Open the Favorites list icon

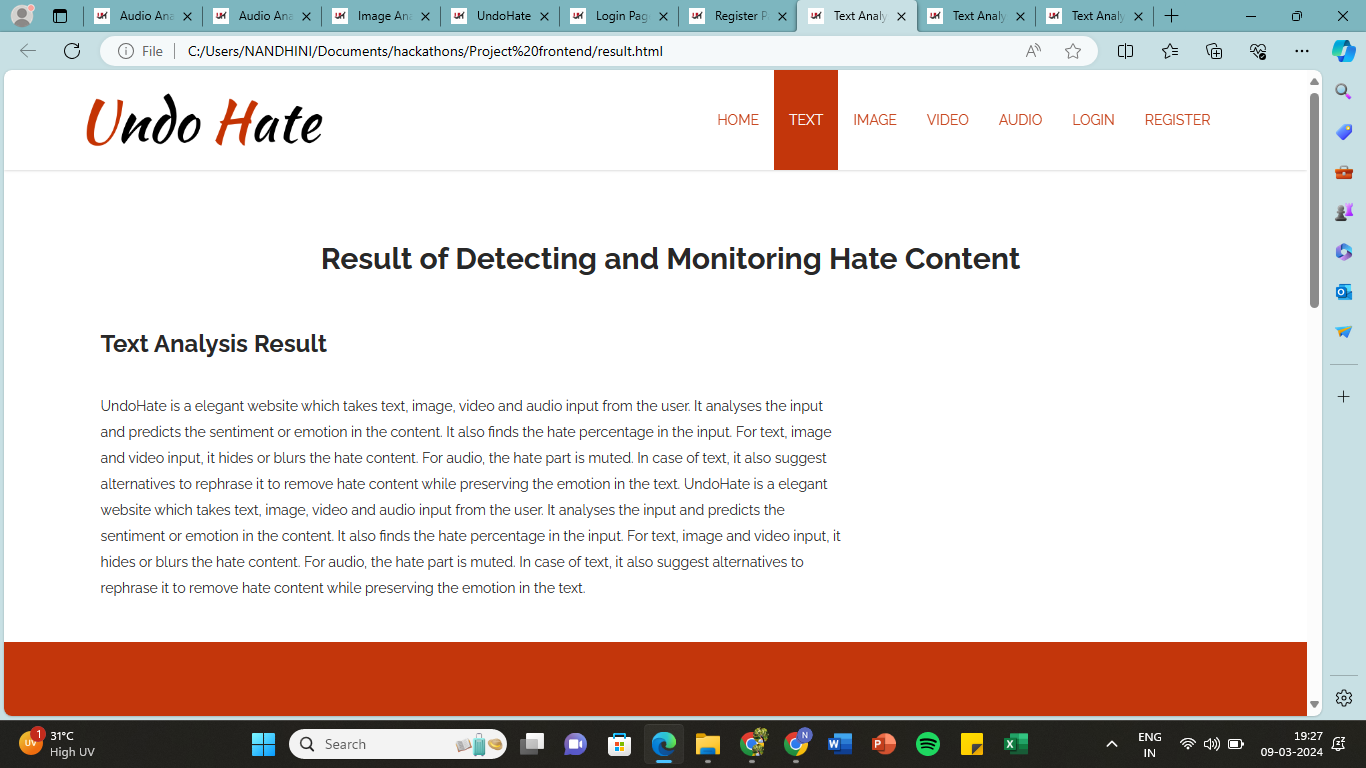point(1170,51)
